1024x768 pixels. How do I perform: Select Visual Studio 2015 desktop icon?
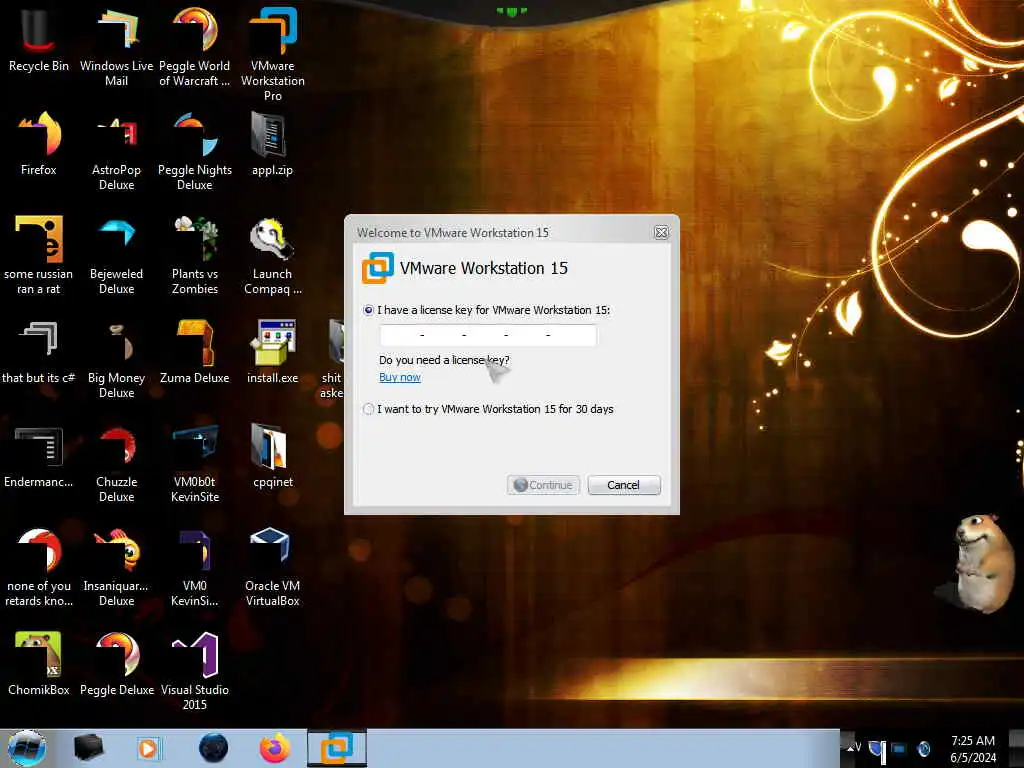195,671
